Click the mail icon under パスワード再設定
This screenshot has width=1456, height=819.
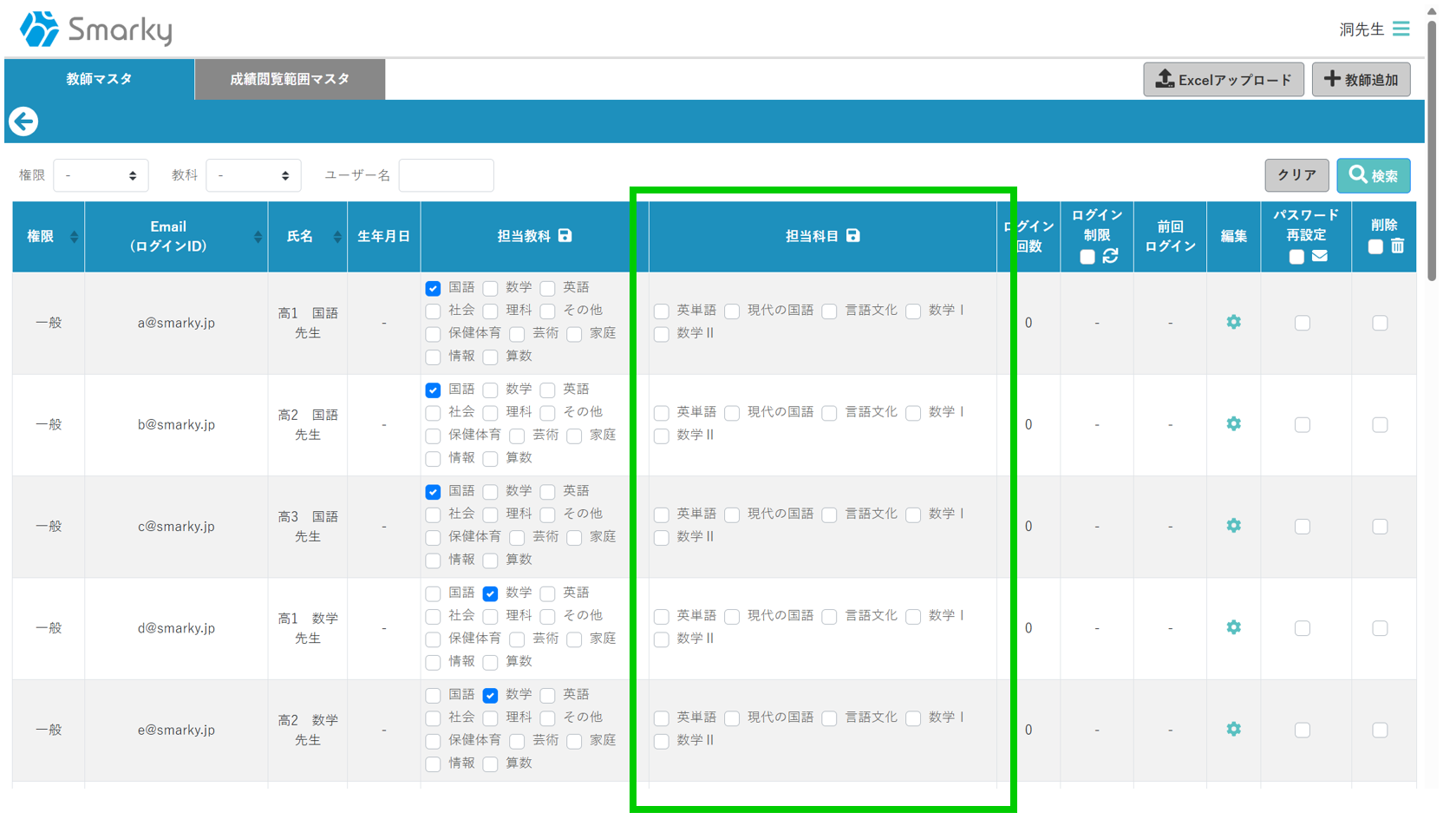point(1320,256)
